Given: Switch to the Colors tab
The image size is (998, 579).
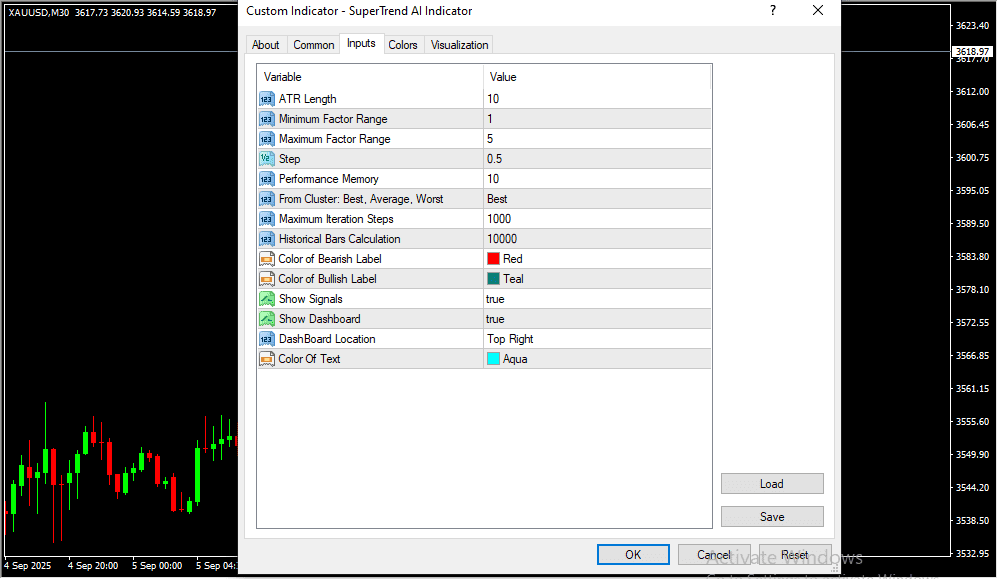Looking at the screenshot, I should point(403,45).
